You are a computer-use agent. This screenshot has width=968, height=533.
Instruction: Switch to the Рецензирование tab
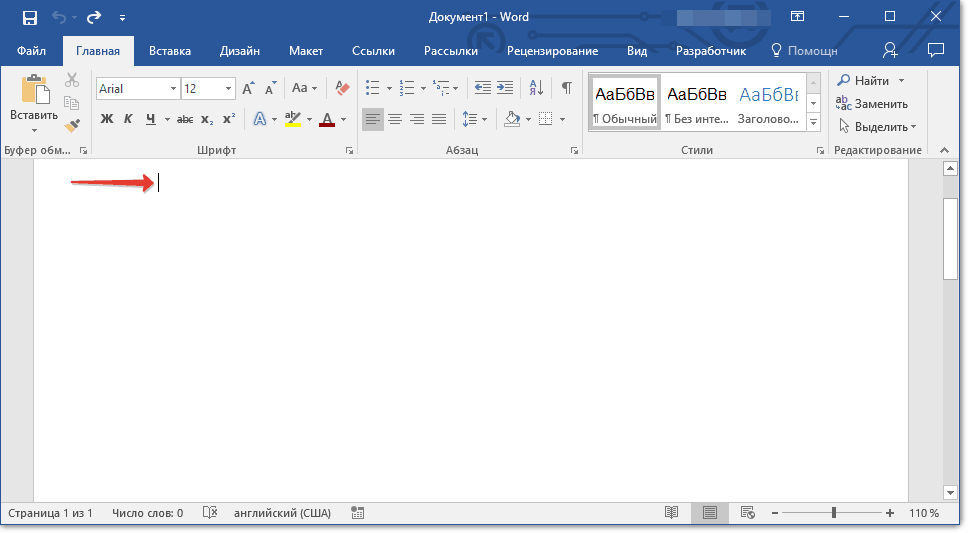tap(552, 51)
